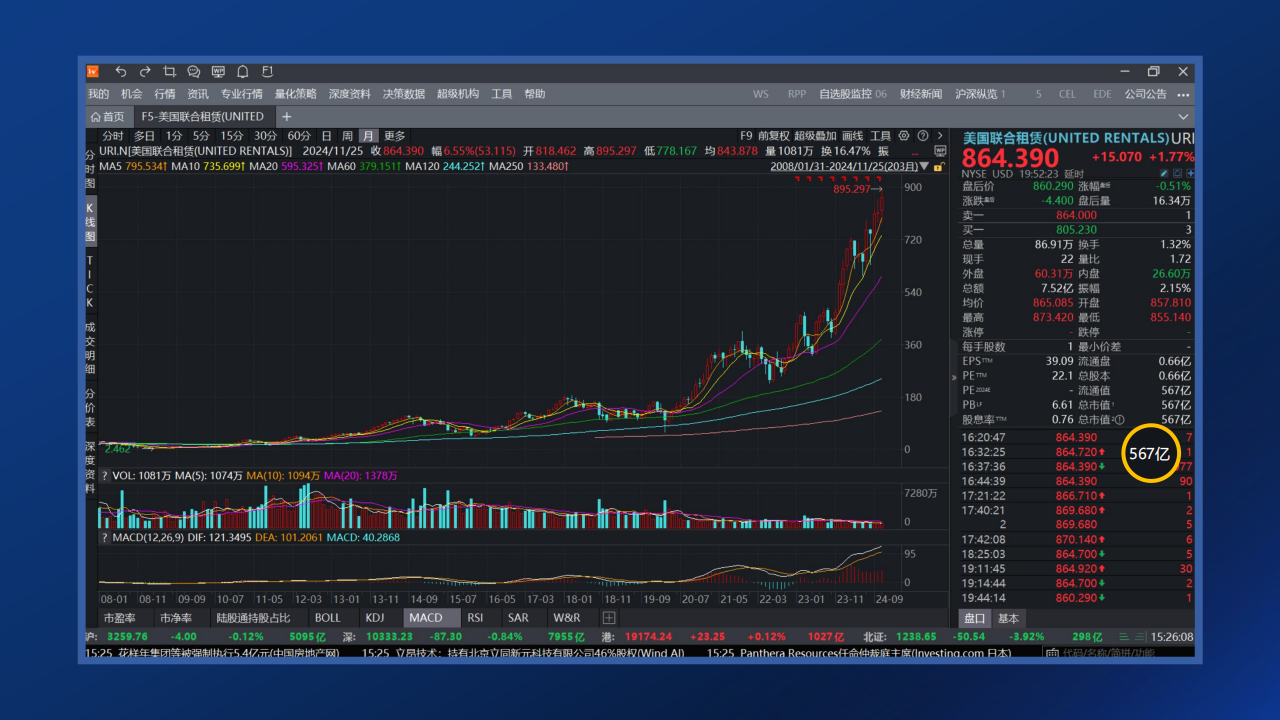1280x720 pixels.
Task: Click the home icon on 首页 tab
Action: pyautogui.click(x=94, y=117)
